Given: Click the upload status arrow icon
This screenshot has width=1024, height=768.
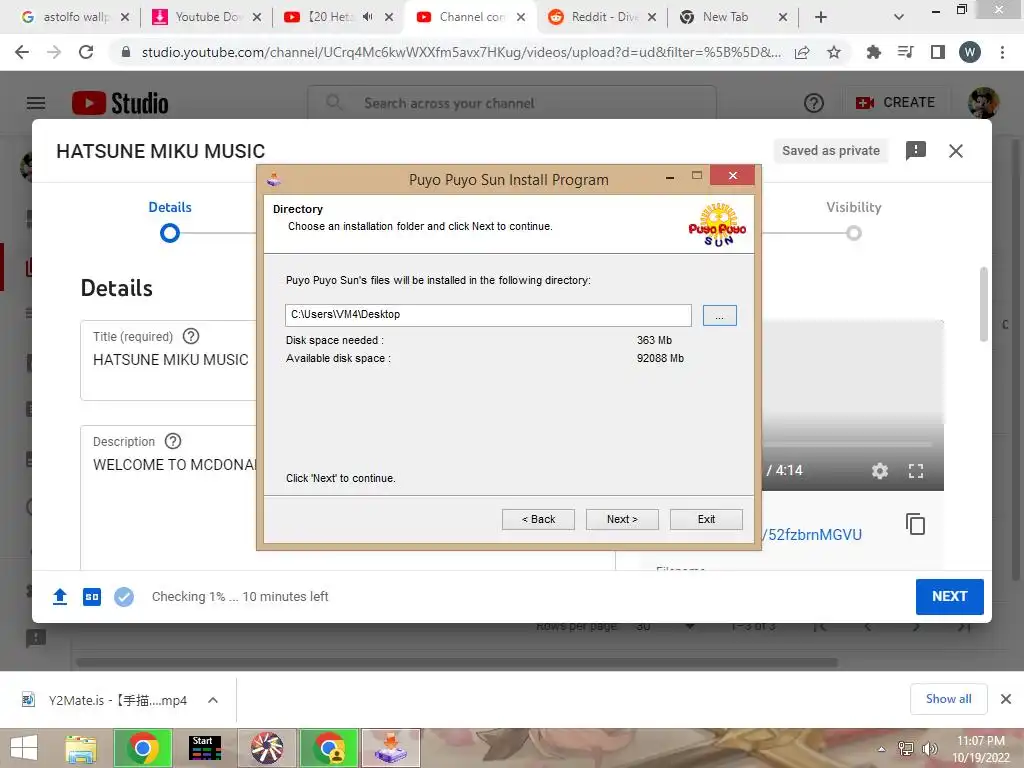Looking at the screenshot, I should (60, 596).
